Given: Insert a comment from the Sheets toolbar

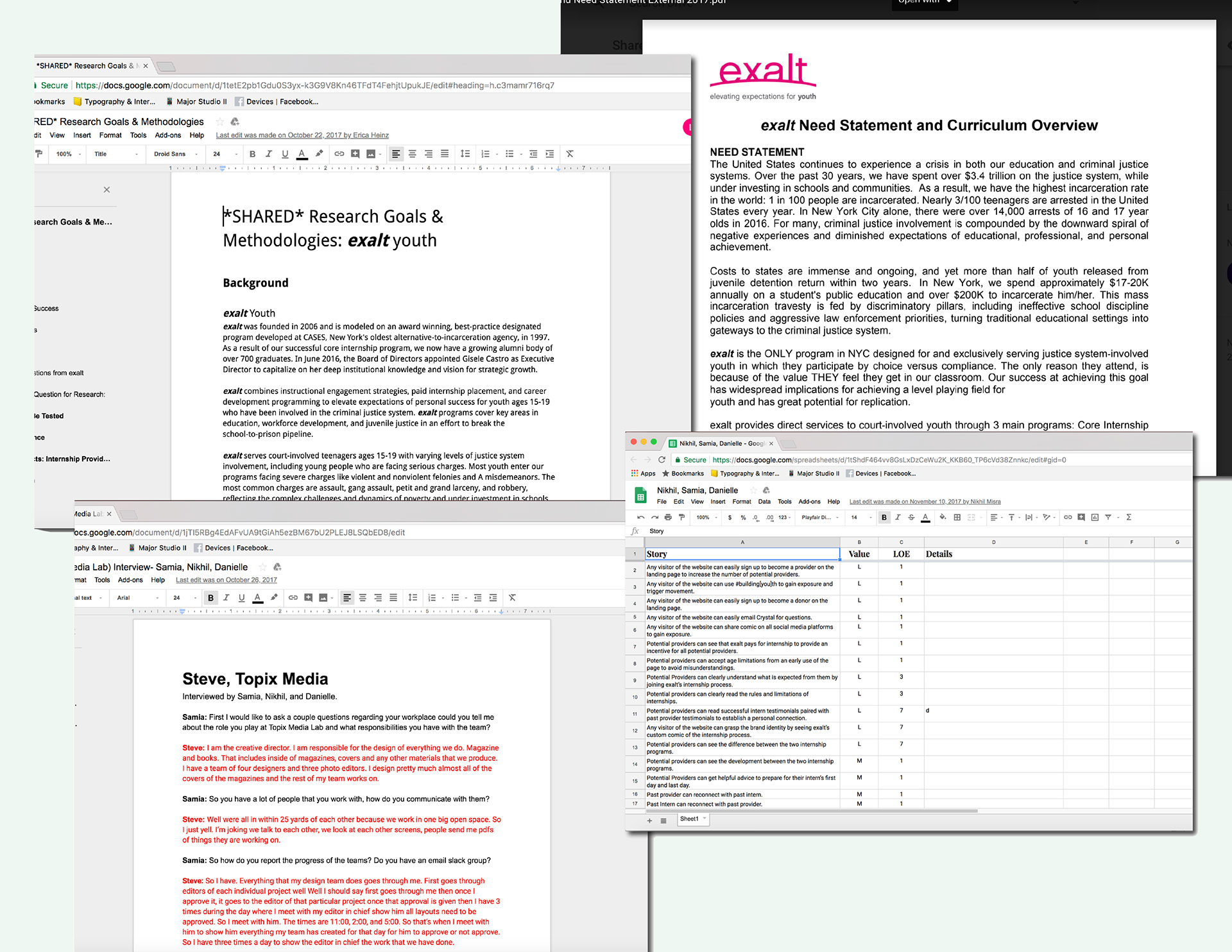Looking at the screenshot, I should [1081, 517].
